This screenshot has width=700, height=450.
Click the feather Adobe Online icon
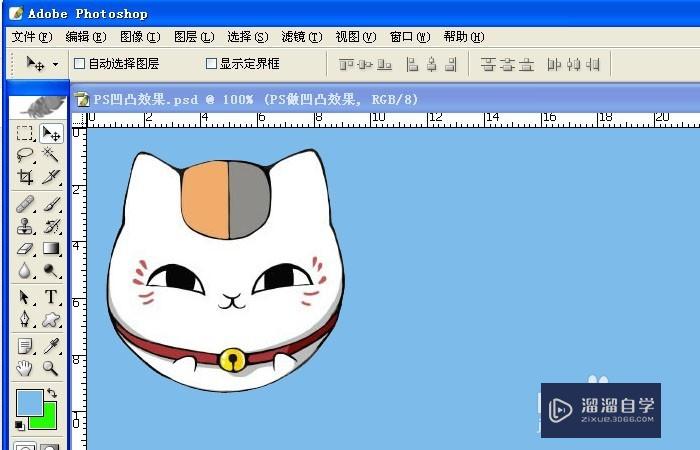click(x=38, y=107)
